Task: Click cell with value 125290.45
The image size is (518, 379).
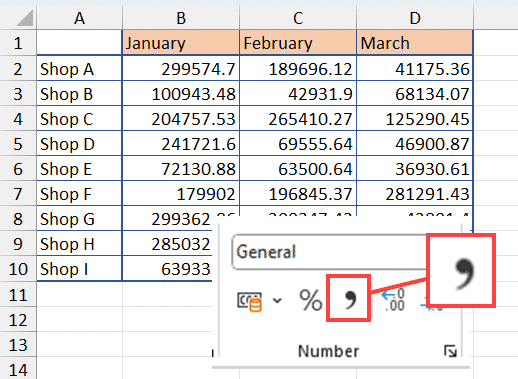Action: tap(415, 119)
